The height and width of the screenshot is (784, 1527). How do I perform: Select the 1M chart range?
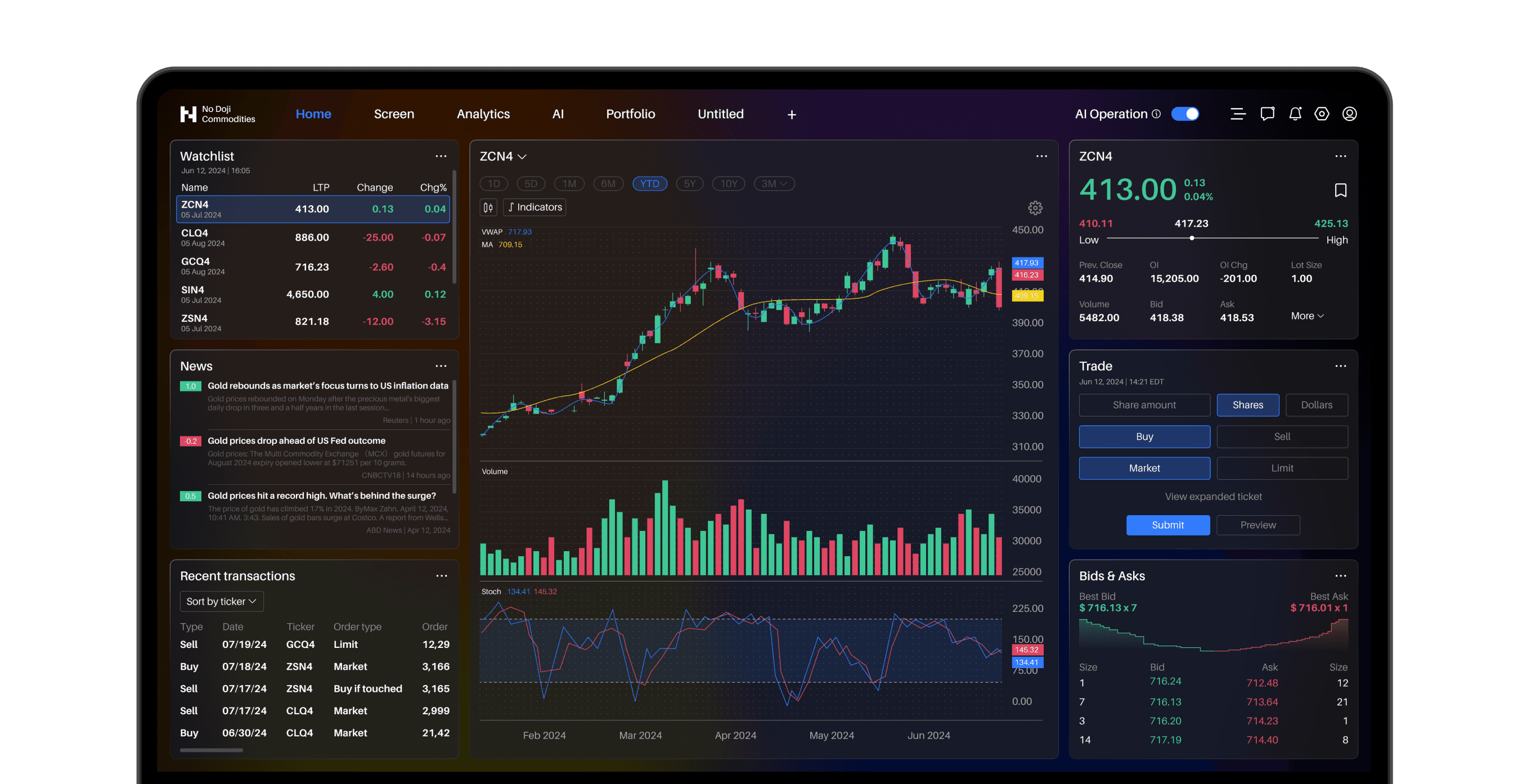tap(569, 184)
